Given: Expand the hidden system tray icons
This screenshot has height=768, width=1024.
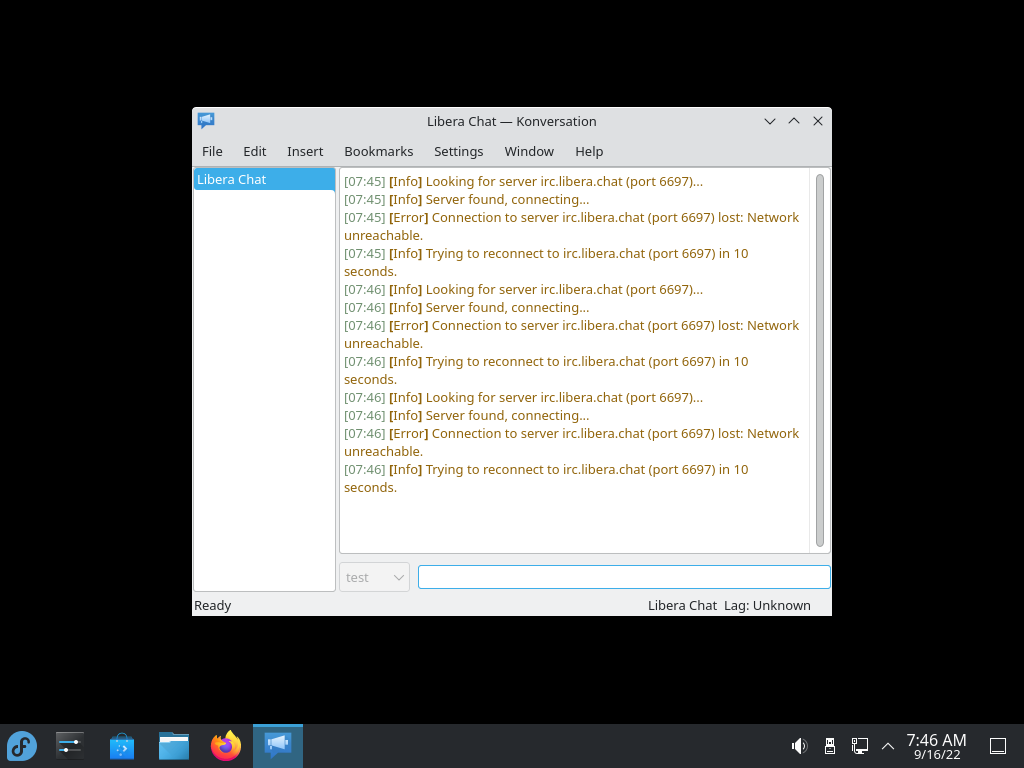Looking at the screenshot, I should pyautogui.click(x=888, y=746).
